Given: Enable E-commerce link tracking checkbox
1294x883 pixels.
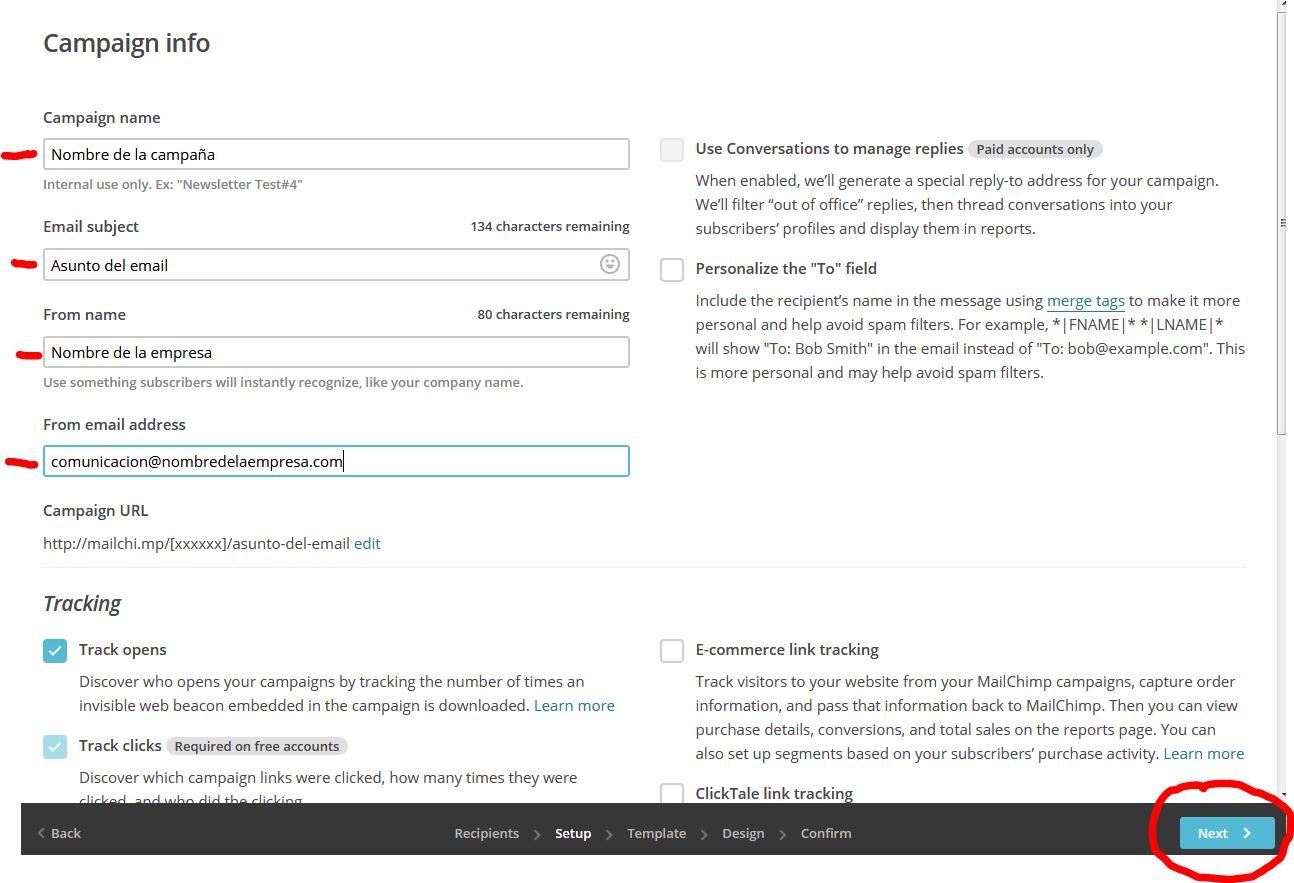Looking at the screenshot, I should [672, 650].
